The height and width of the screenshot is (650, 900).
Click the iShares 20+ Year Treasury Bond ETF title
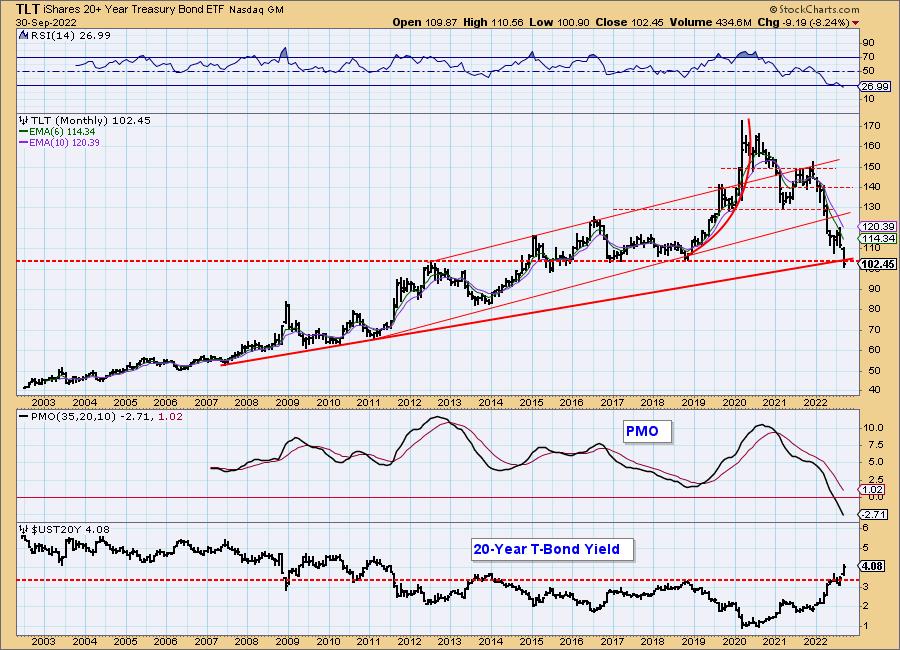click(135, 10)
